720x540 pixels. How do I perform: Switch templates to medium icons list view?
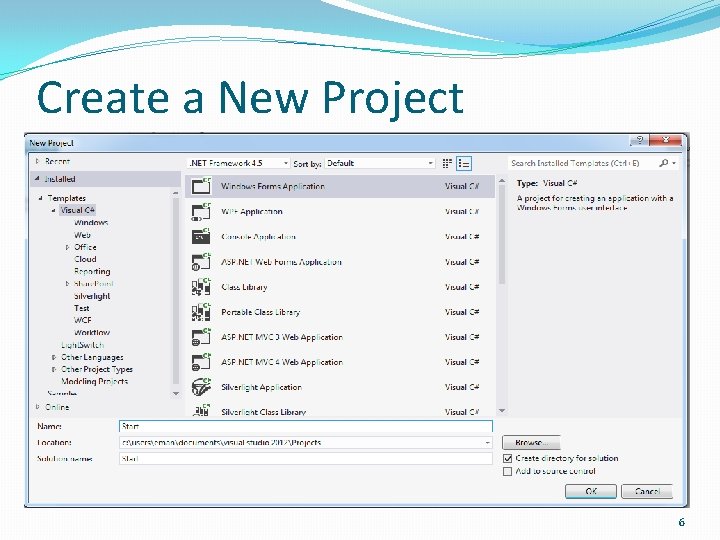(464, 163)
